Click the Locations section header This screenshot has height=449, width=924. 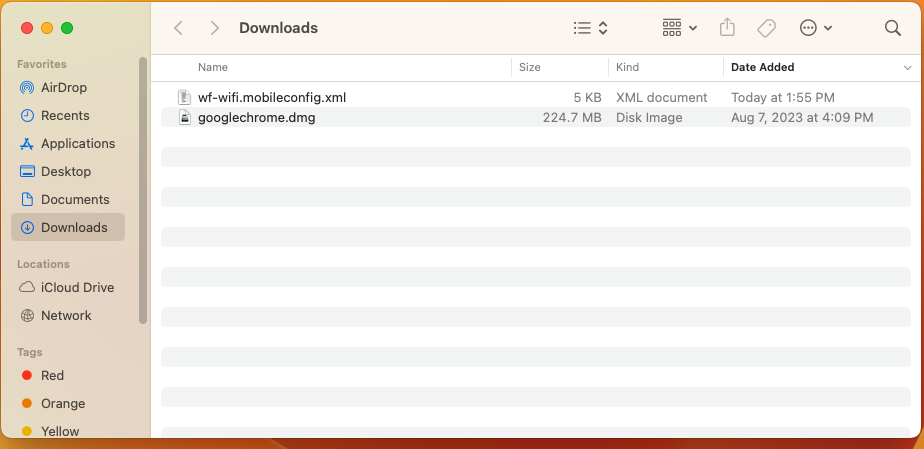43,264
